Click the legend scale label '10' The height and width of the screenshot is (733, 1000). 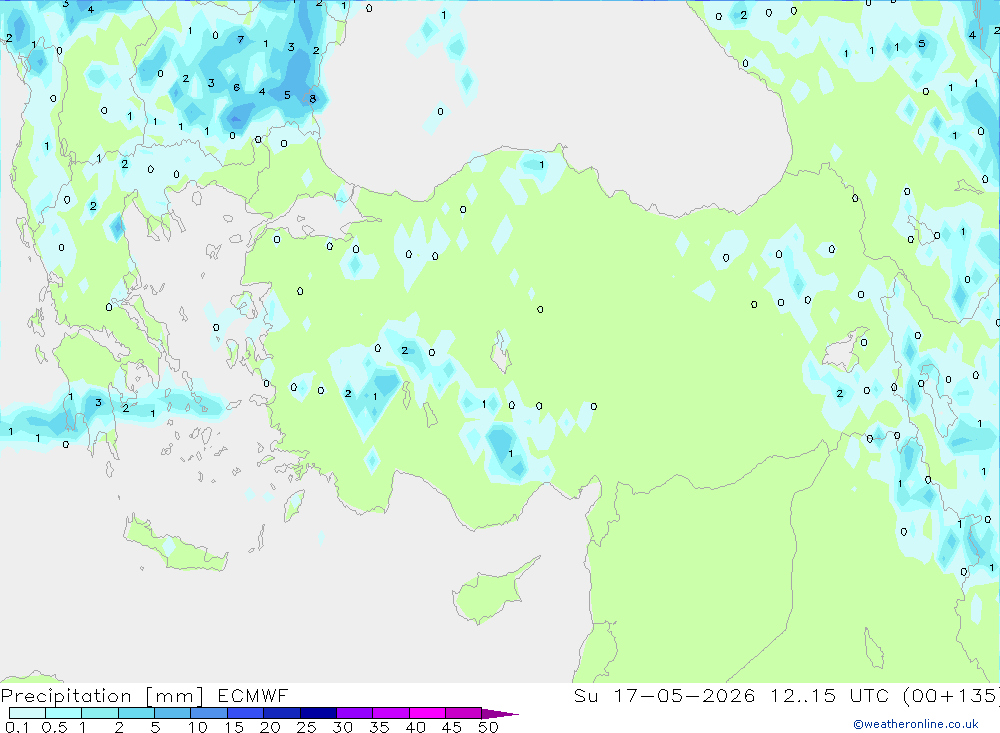[197, 727]
